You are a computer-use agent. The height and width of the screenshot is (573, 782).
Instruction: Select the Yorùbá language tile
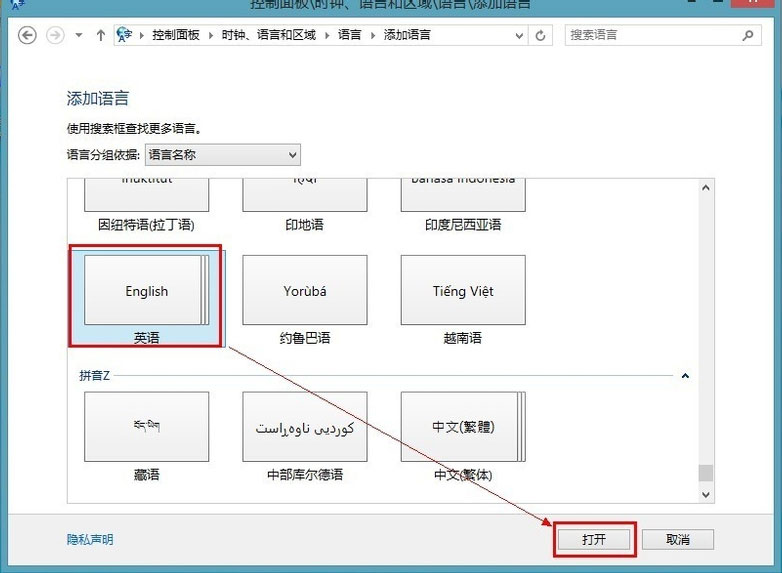304,291
